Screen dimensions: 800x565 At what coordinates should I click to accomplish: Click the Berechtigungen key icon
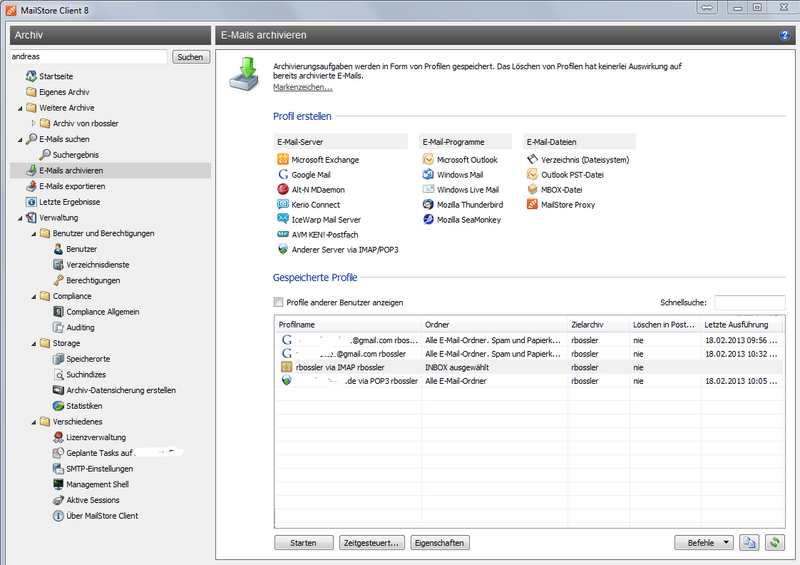point(58,280)
